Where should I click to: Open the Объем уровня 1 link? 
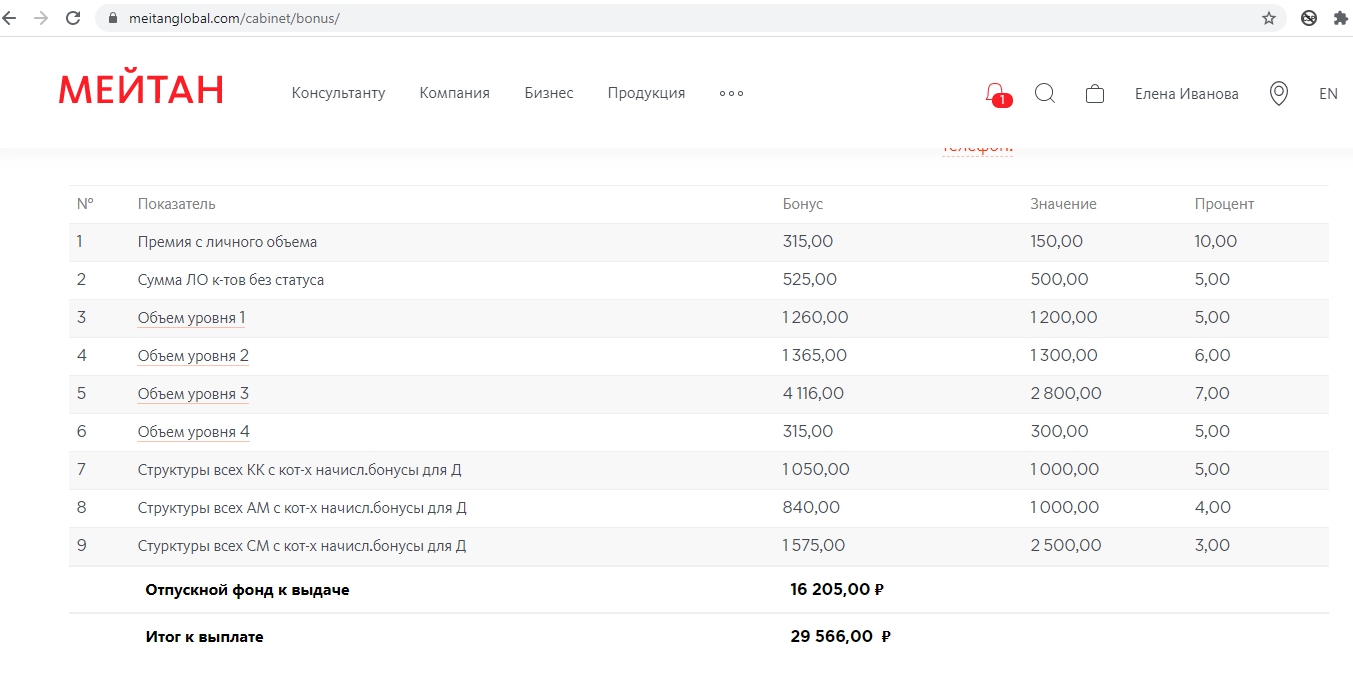pos(191,318)
